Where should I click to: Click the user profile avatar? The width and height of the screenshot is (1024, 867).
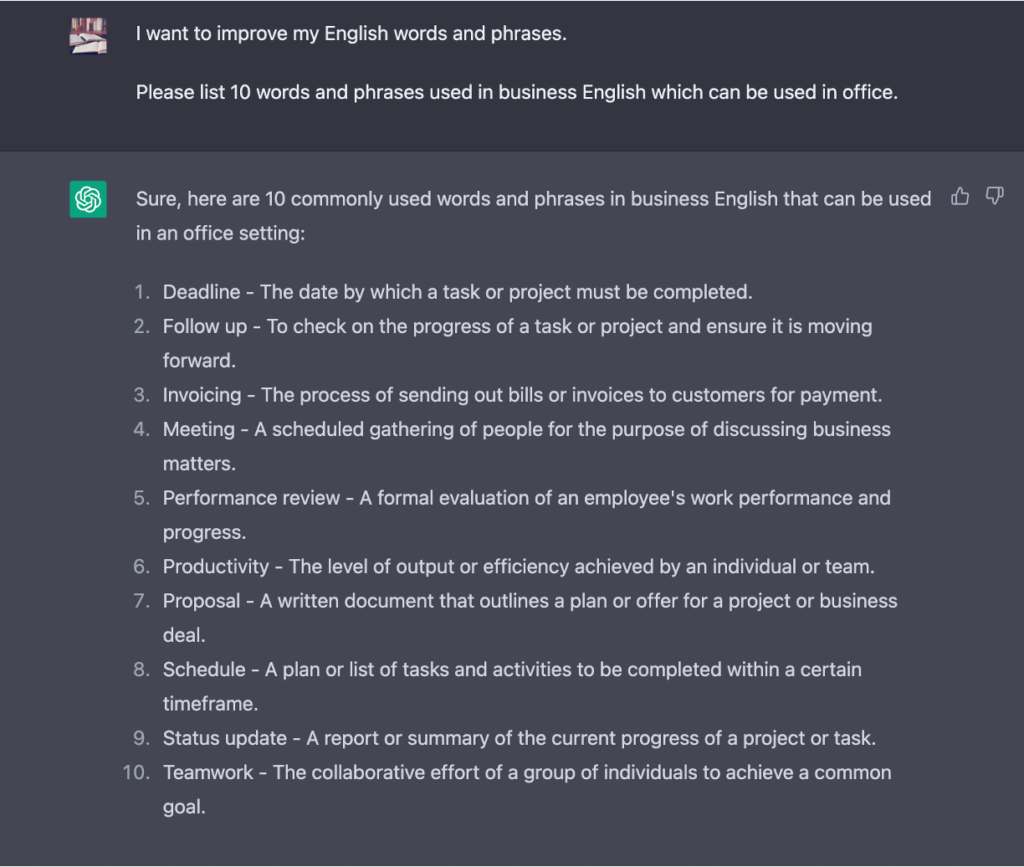click(x=88, y=35)
